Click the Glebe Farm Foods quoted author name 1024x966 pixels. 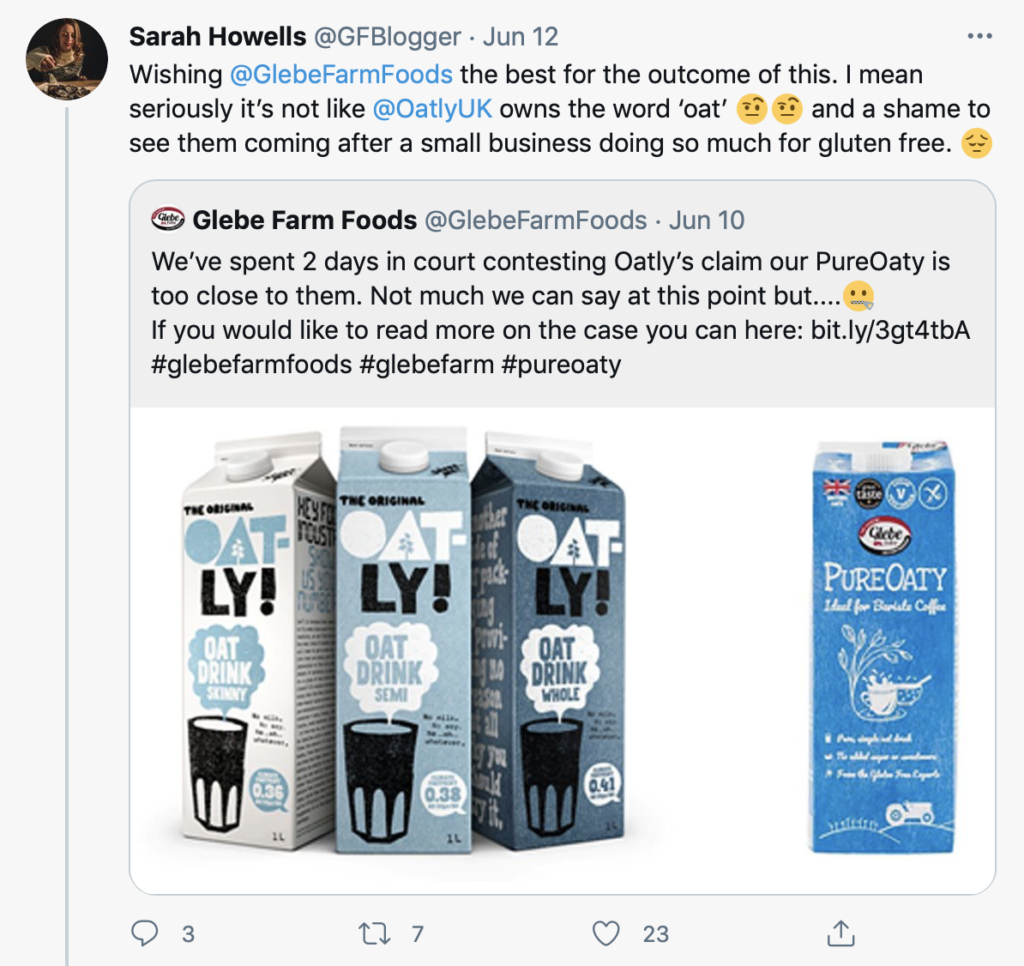[x=304, y=220]
